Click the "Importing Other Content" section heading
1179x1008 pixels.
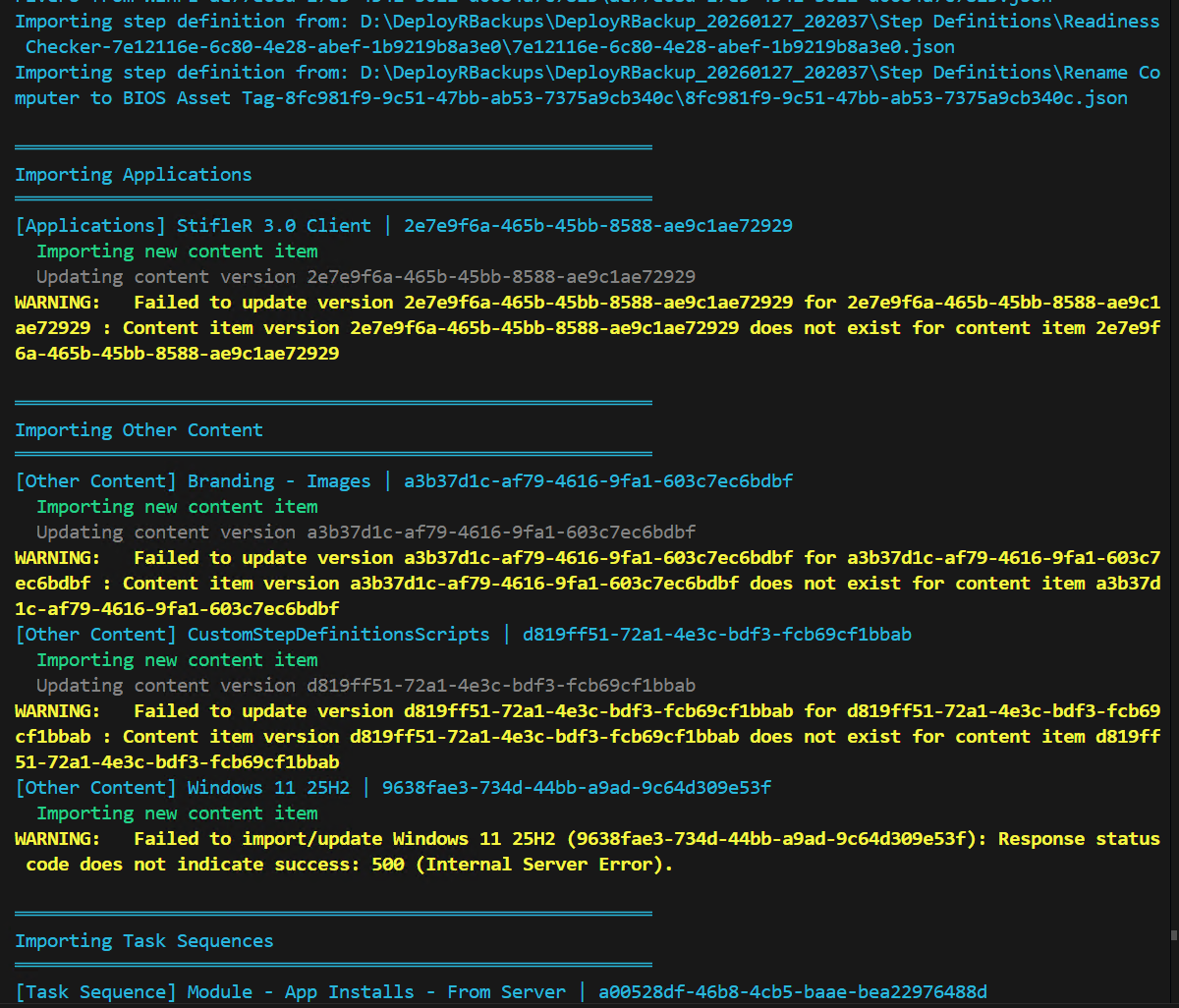click(139, 430)
